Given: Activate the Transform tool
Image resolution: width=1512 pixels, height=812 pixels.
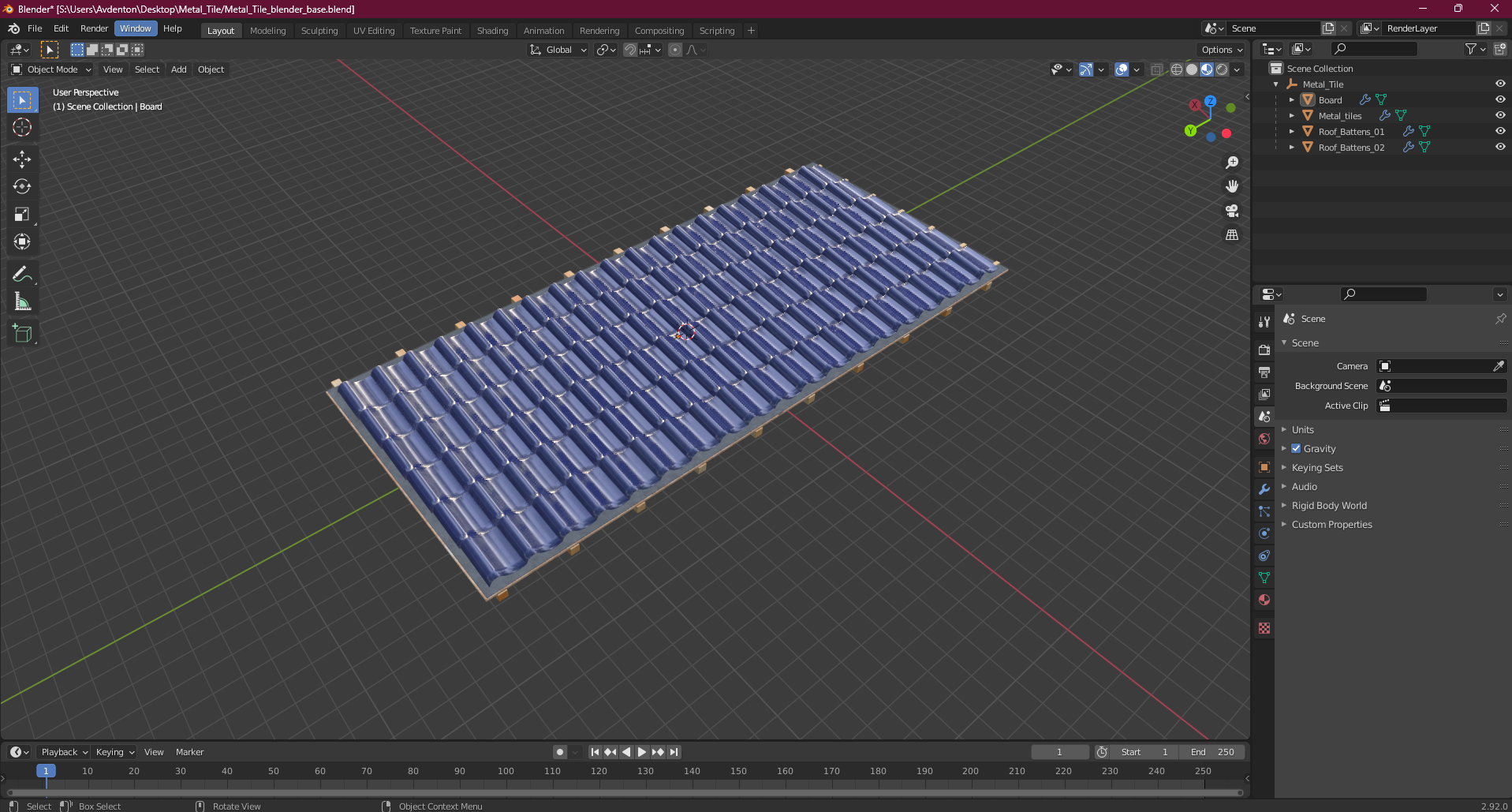Looking at the screenshot, I should coord(22,242).
